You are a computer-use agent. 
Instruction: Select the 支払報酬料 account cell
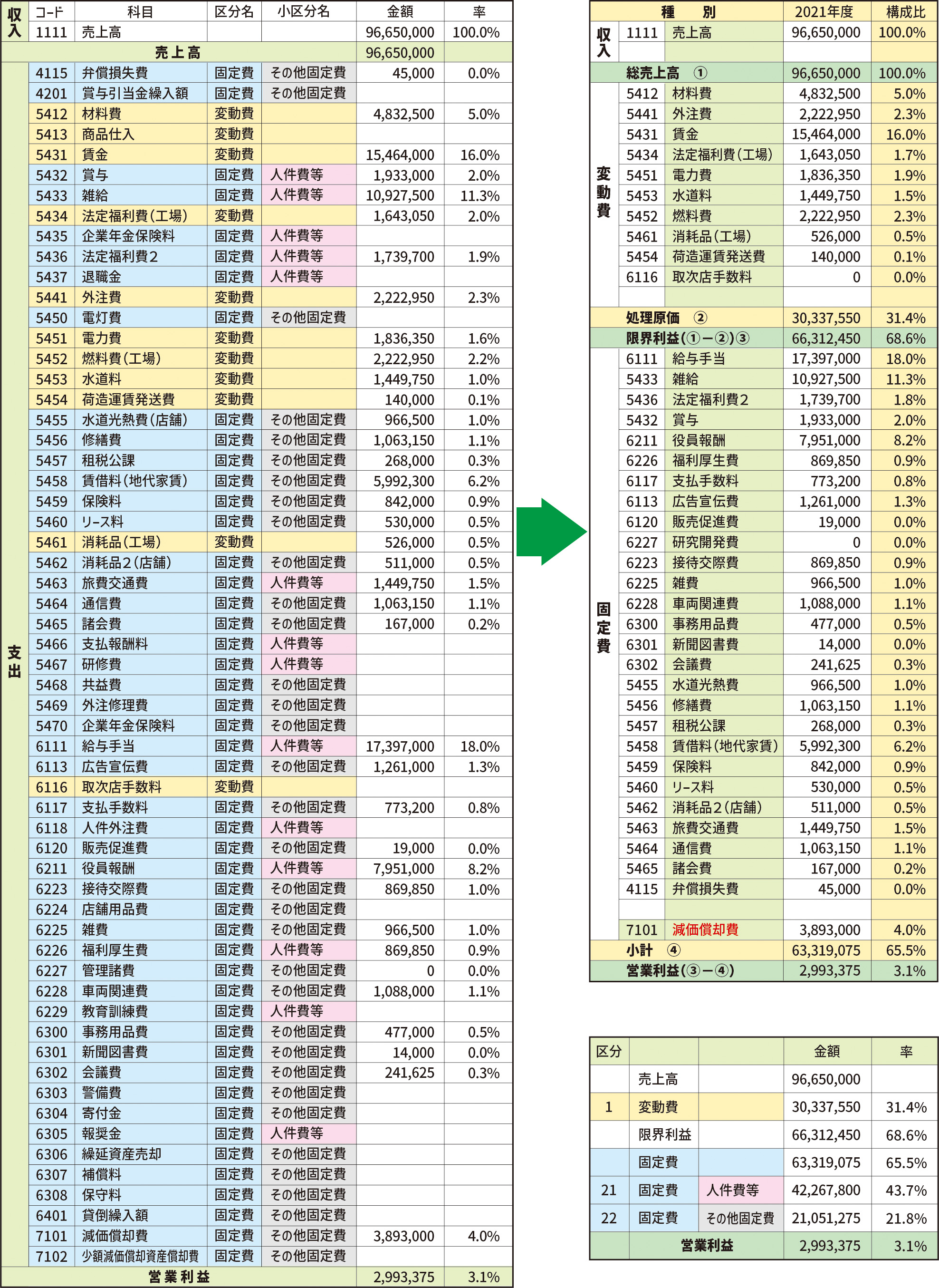tap(140, 644)
